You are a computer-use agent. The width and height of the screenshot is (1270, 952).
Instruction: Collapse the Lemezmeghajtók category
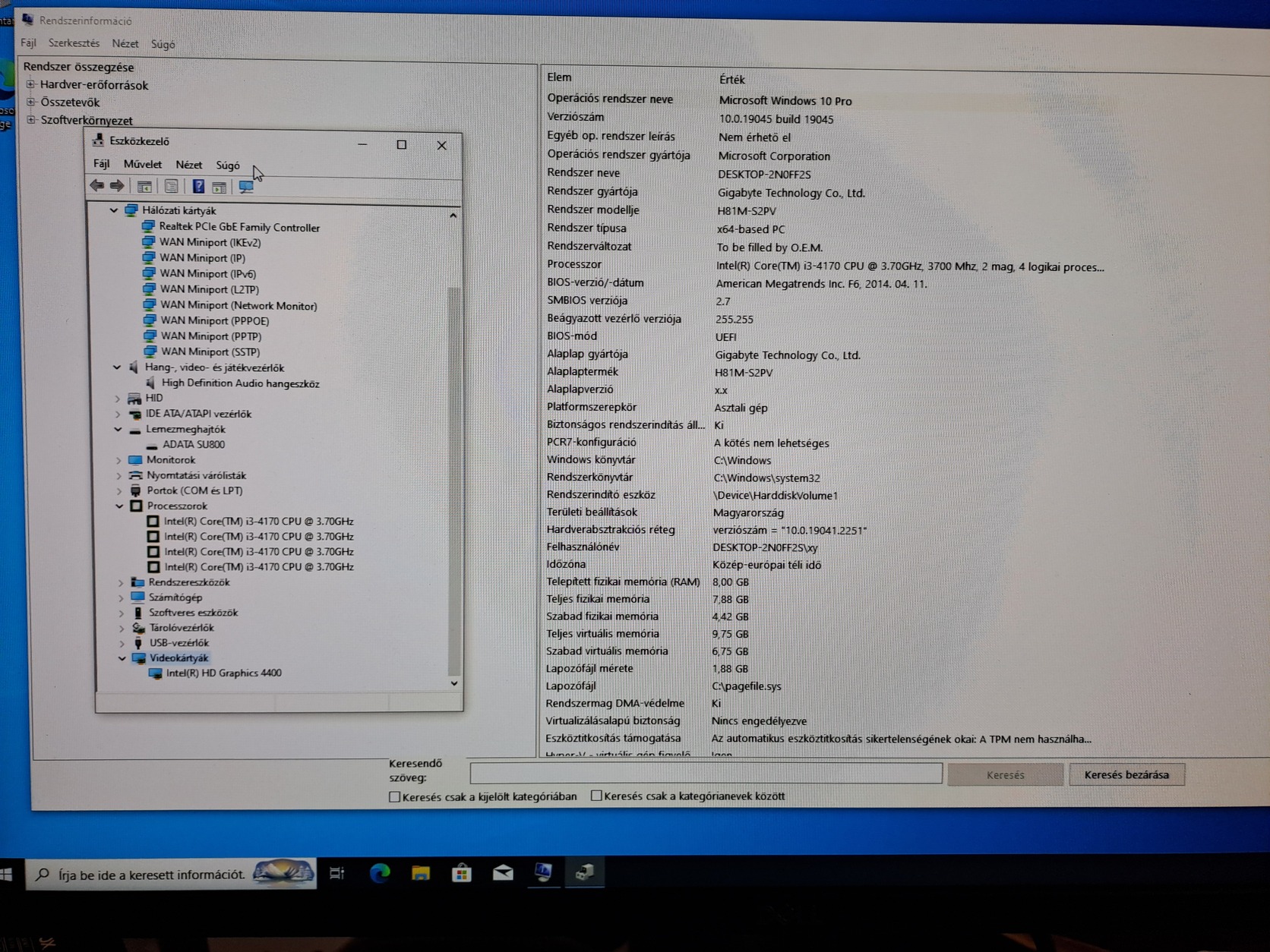coord(118,429)
